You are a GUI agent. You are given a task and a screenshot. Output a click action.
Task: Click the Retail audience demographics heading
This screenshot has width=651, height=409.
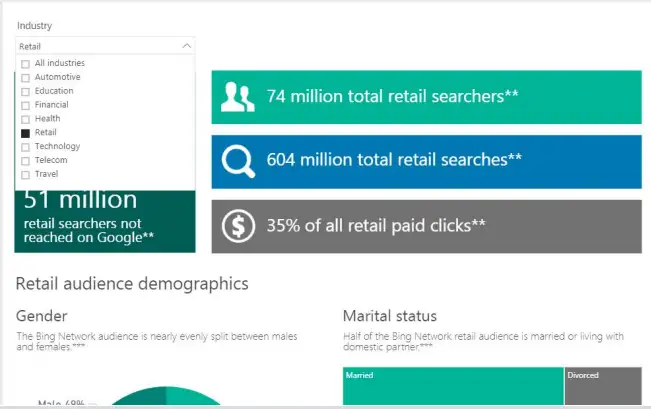pos(132,284)
